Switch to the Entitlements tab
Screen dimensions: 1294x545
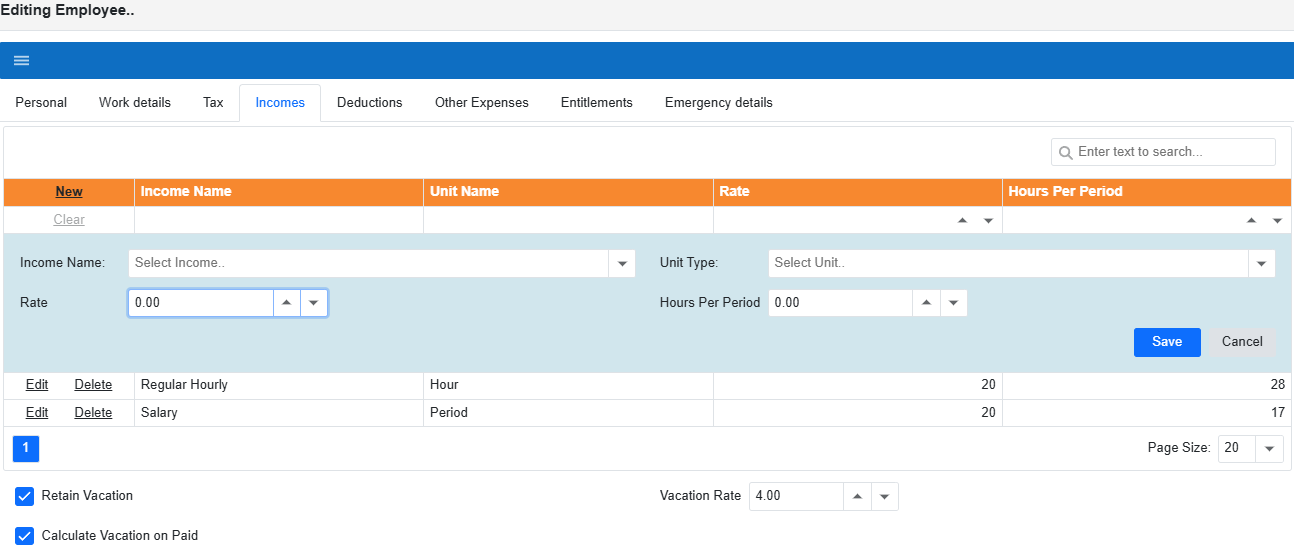coord(597,103)
